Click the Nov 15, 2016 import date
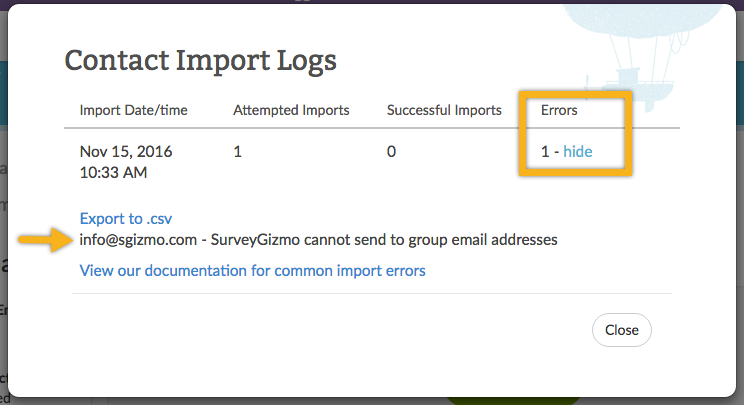 (126, 153)
